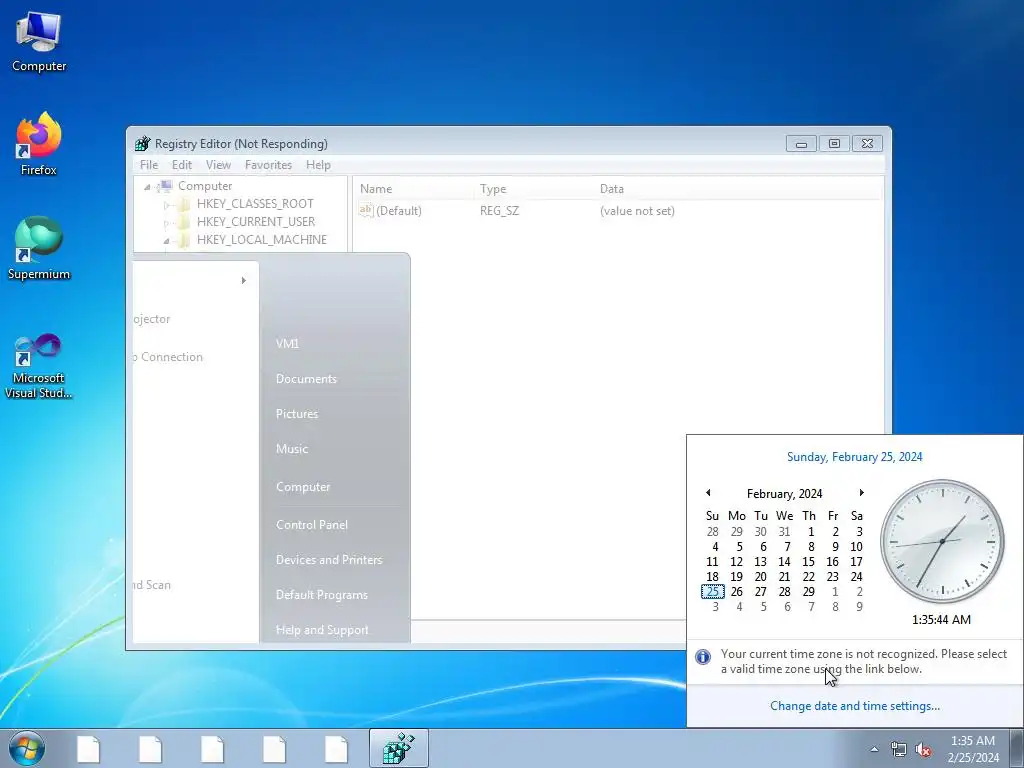Open Documents from the Start menu
This screenshot has width=1024, height=768.
point(306,379)
